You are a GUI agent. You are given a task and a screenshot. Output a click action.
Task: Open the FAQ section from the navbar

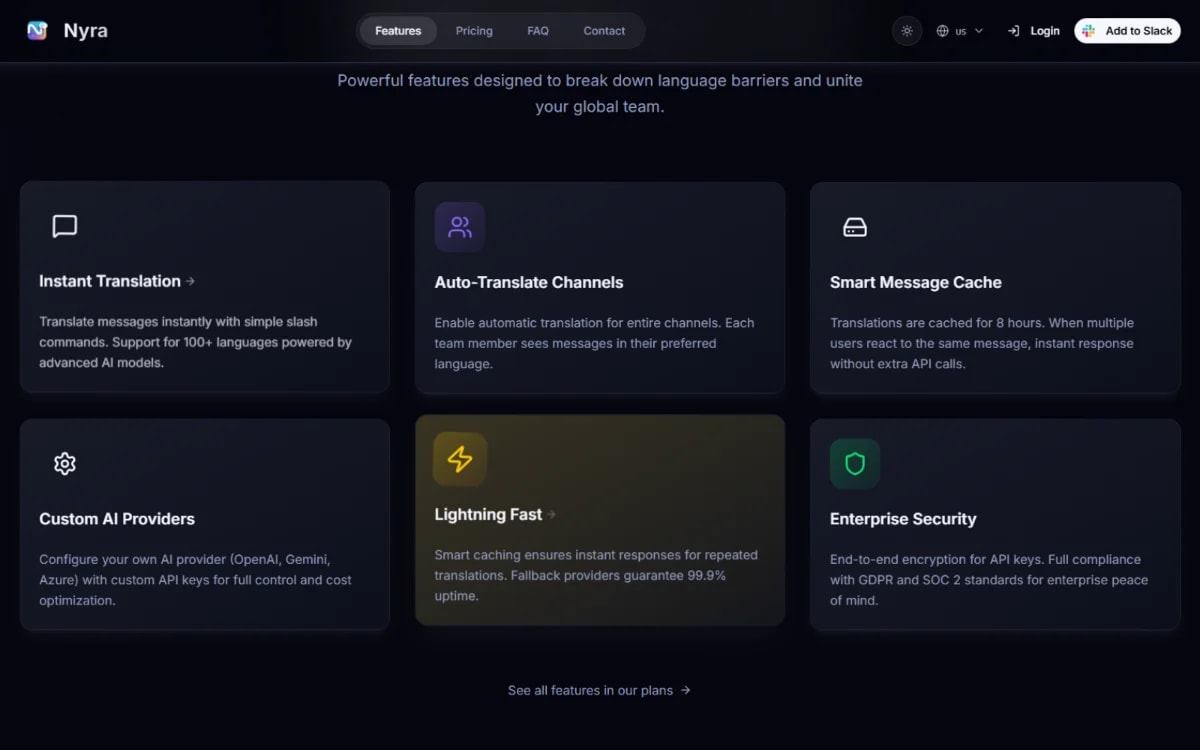[x=538, y=31]
